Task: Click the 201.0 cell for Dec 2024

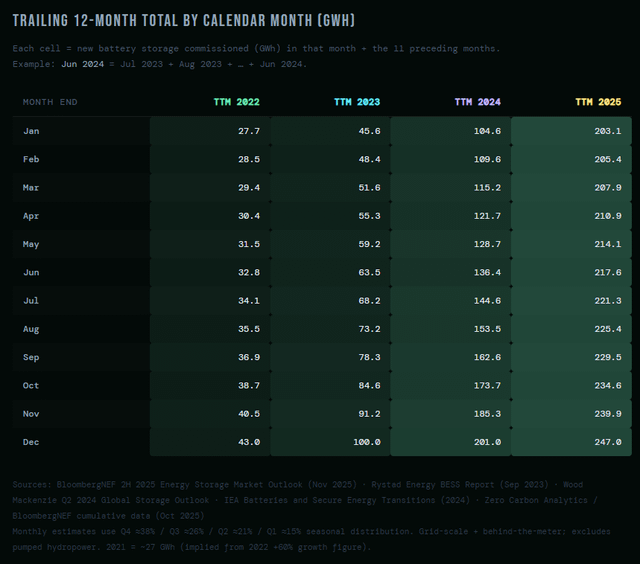Action: click(x=486, y=441)
